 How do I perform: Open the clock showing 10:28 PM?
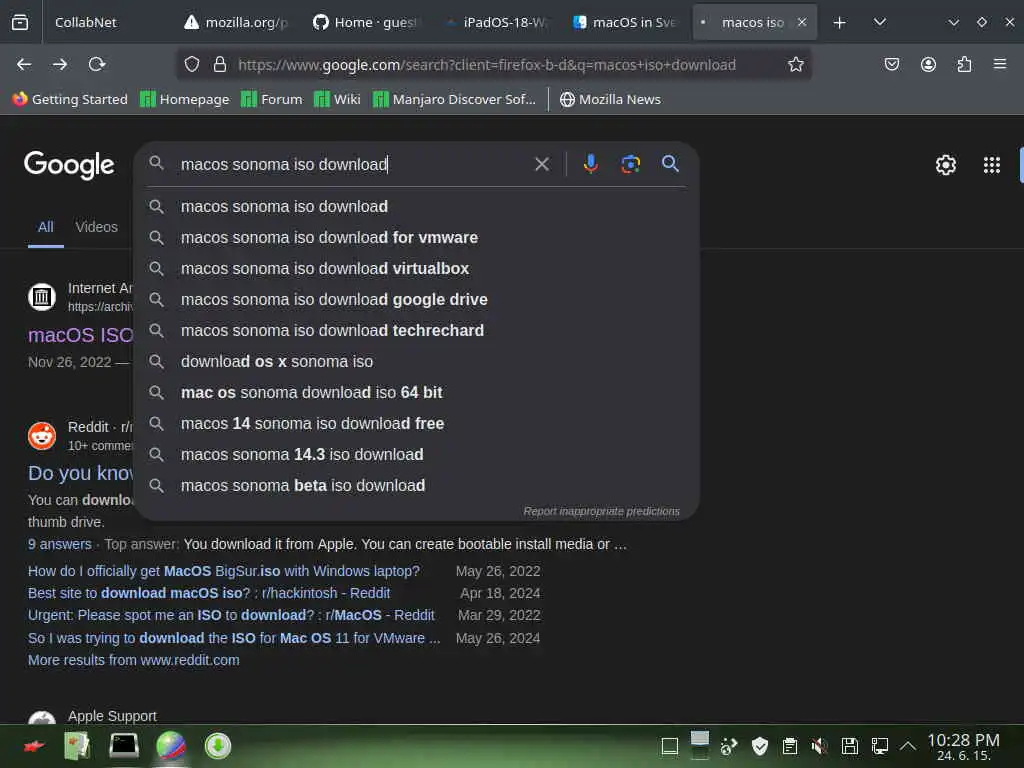pos(963,746)
